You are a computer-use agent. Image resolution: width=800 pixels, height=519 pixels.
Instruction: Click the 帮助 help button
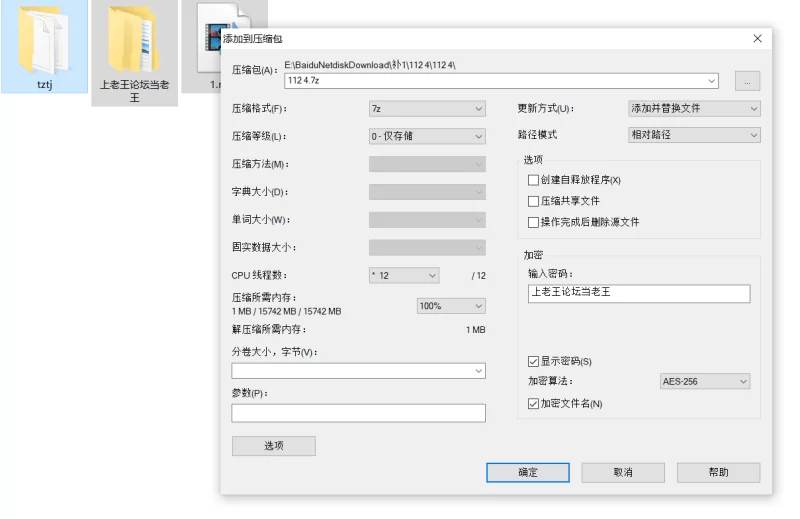[718, 473]
